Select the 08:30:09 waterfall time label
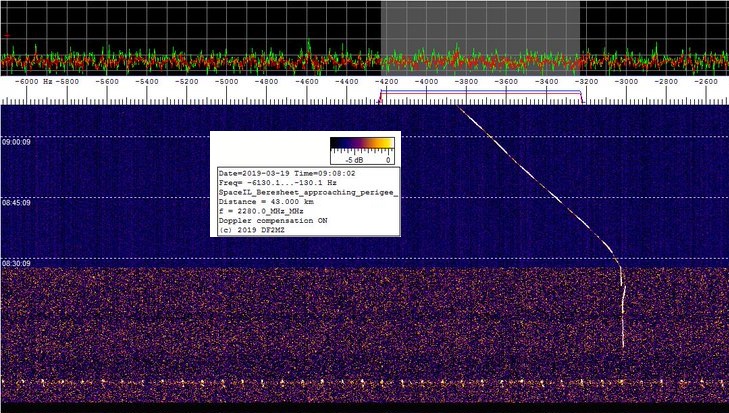Image resolution: width=729 pixels, height=413 pixels. tap(16, 264)
